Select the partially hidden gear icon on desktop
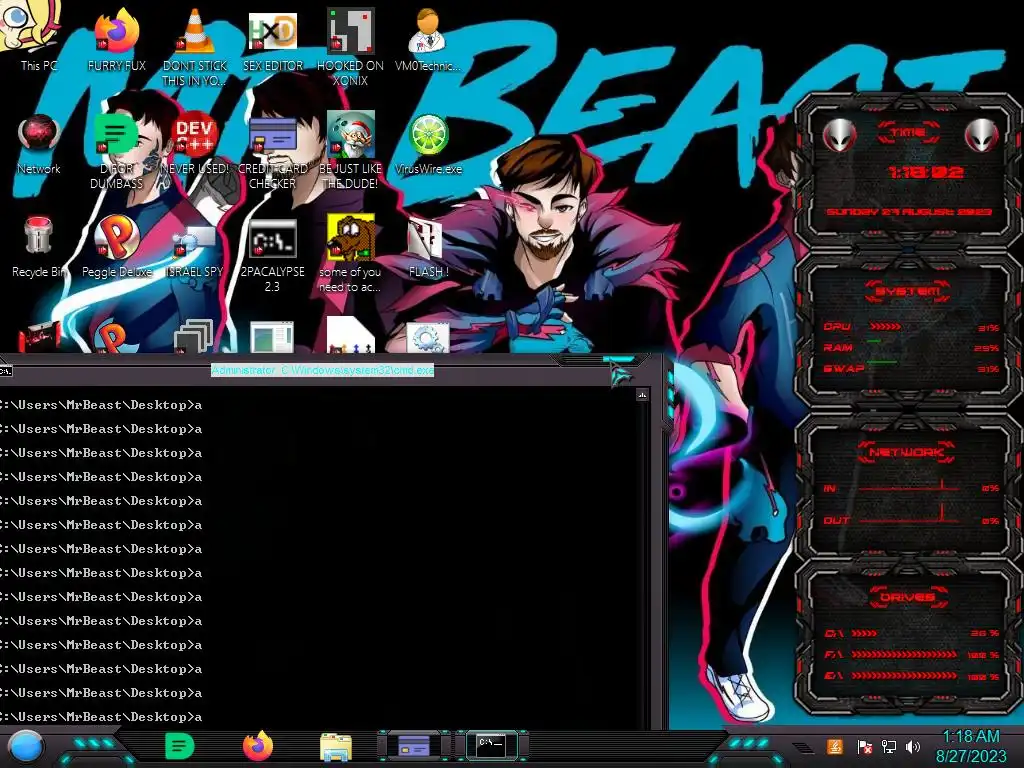Screen dimensions: 1024x768 [428, 338]
